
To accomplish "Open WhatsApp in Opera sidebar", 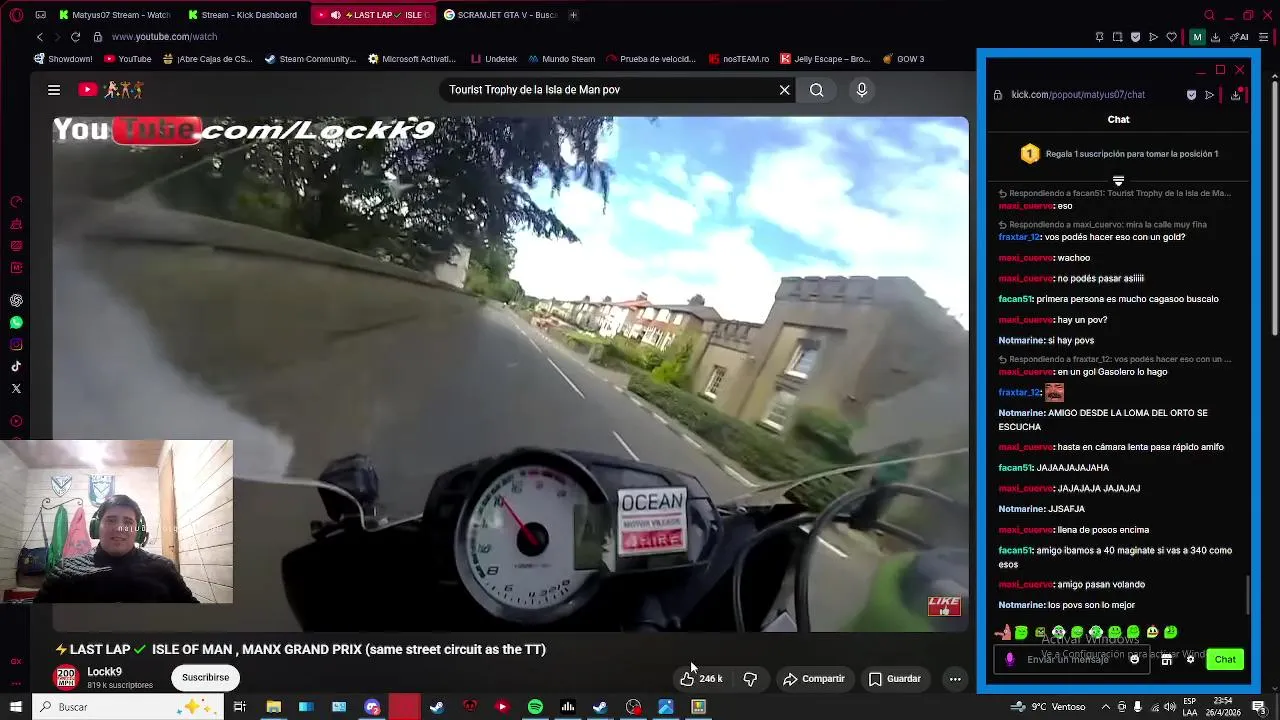I will (16, 323).
